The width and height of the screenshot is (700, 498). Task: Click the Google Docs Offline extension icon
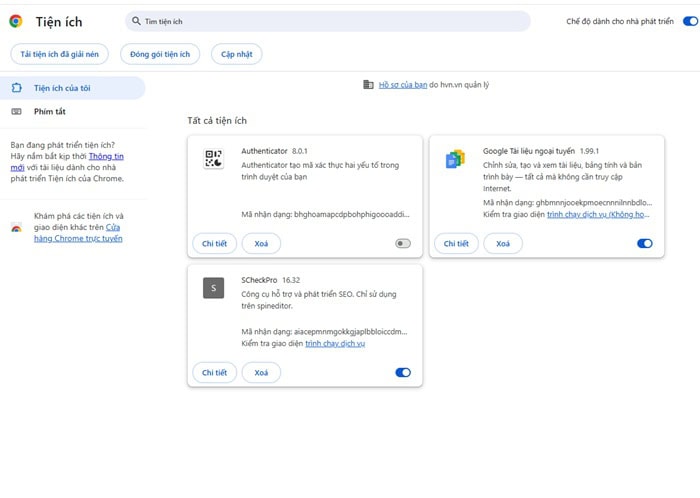pos(455,159)
